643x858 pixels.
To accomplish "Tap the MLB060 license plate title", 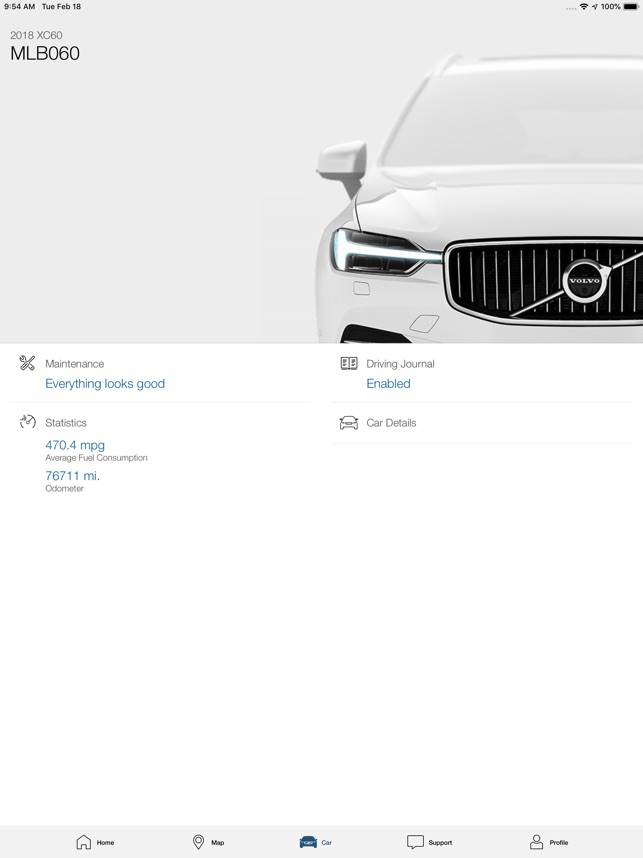I will [45, 53].
